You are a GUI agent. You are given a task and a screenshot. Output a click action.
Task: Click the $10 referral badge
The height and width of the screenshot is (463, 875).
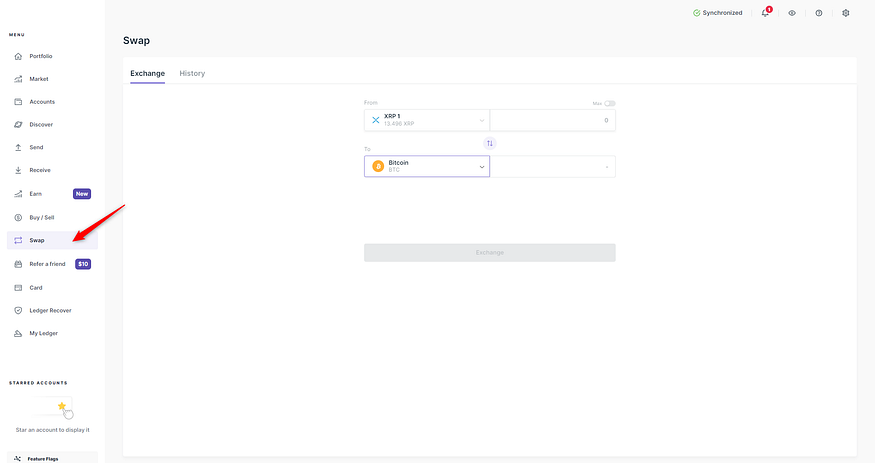[83, 264]
